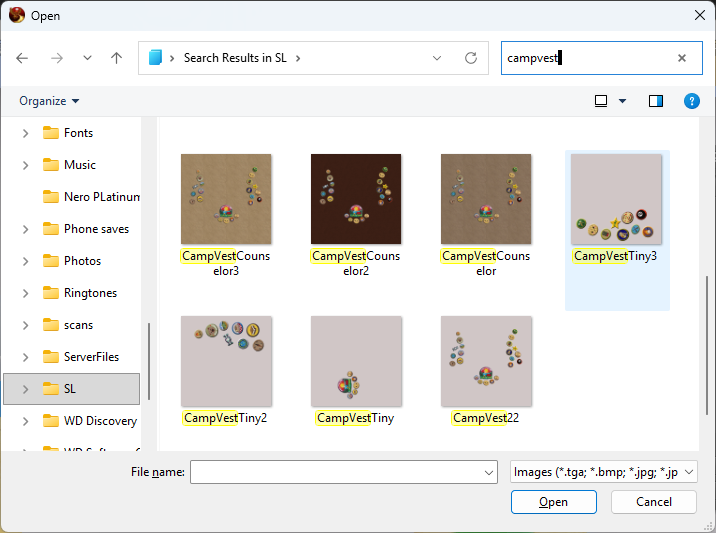The width and height of the screenshot is (716, 533).
Task: Clear the campvest search text
Action: pyautogui.click(x=682, y=58)
